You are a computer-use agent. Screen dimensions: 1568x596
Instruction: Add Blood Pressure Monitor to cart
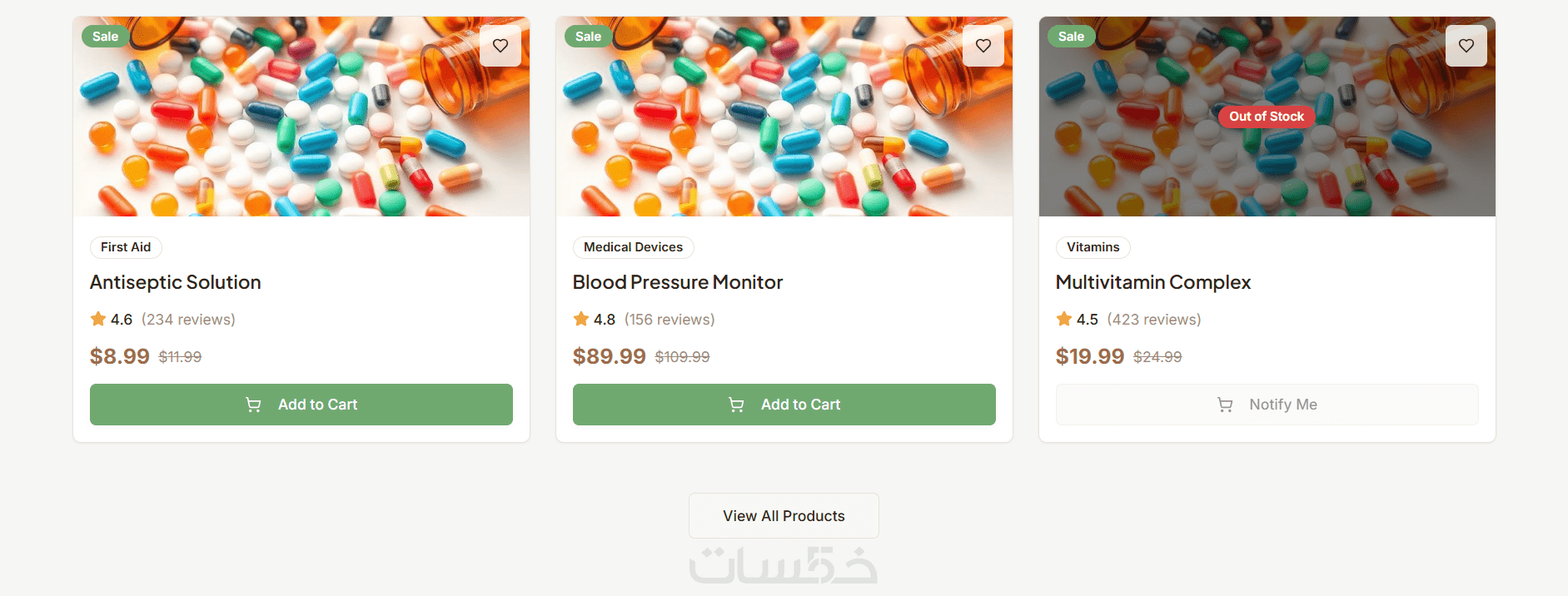pyautogui.click(x=784, y=405)
